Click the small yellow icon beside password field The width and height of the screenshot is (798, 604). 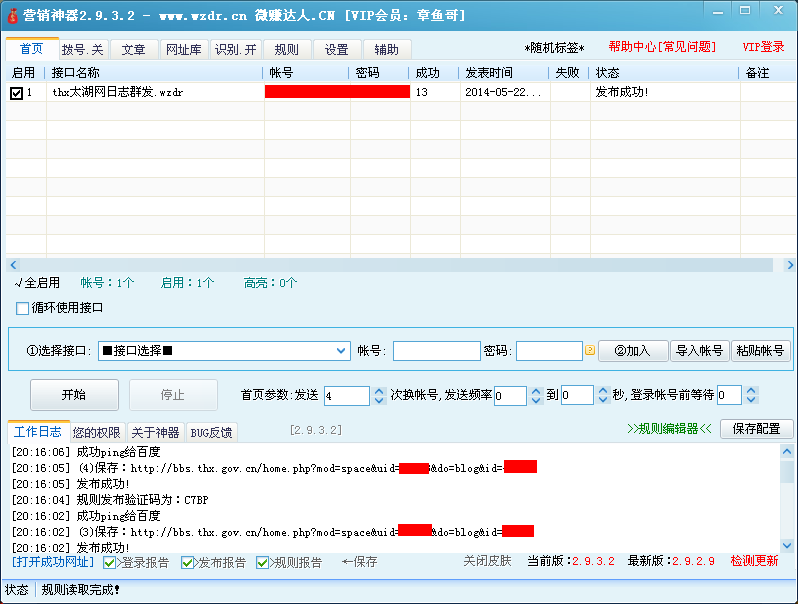click(590, 350)
